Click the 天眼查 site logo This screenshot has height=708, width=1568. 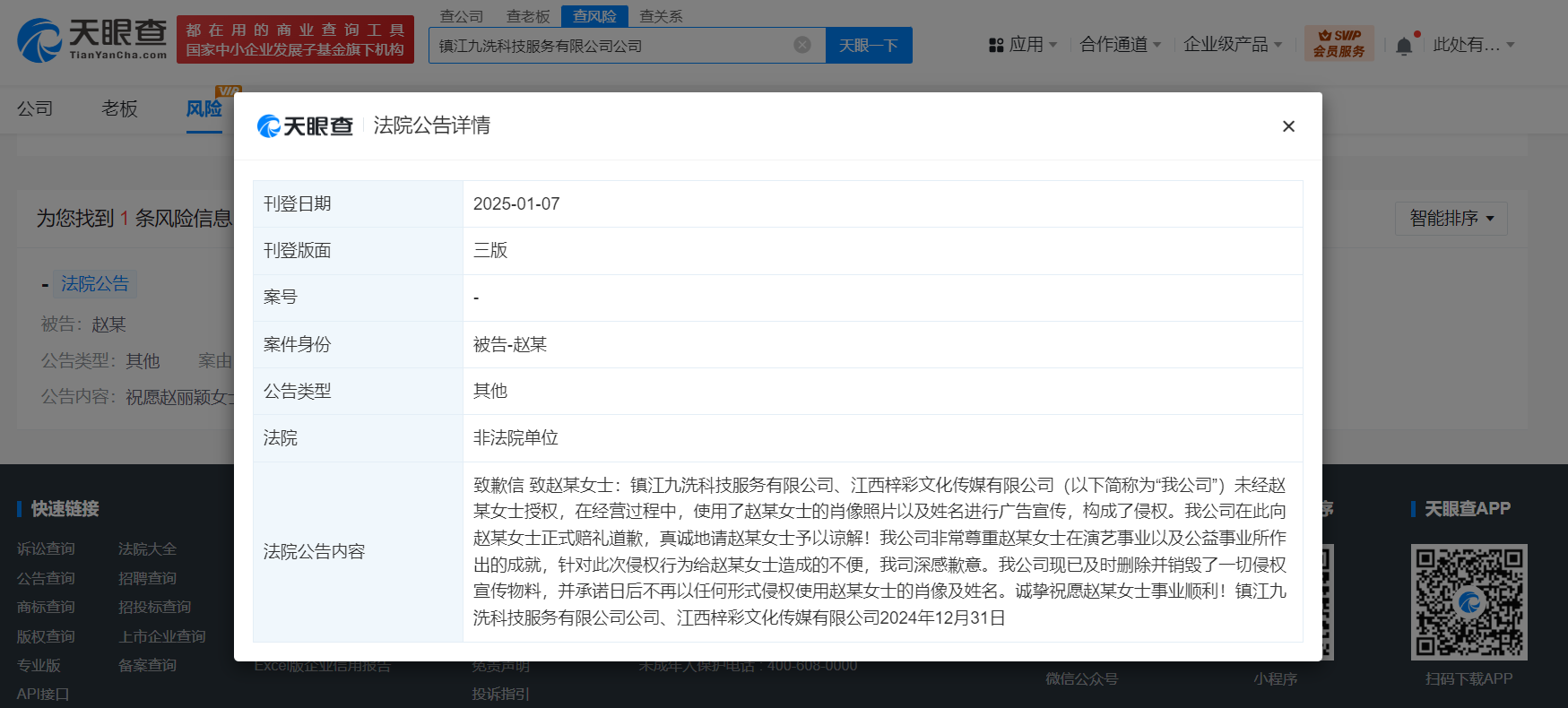(92, 40)
